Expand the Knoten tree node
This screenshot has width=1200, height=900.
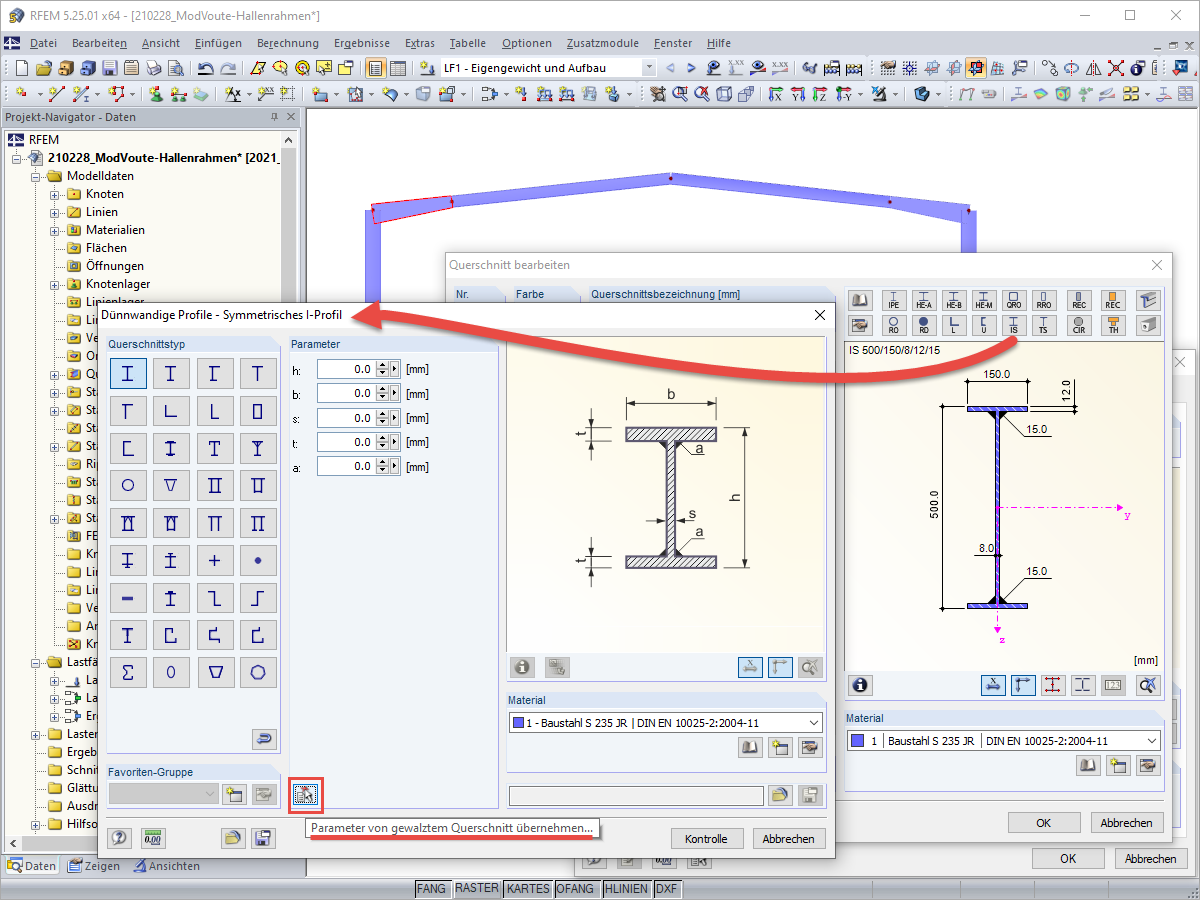click(55, 194)
